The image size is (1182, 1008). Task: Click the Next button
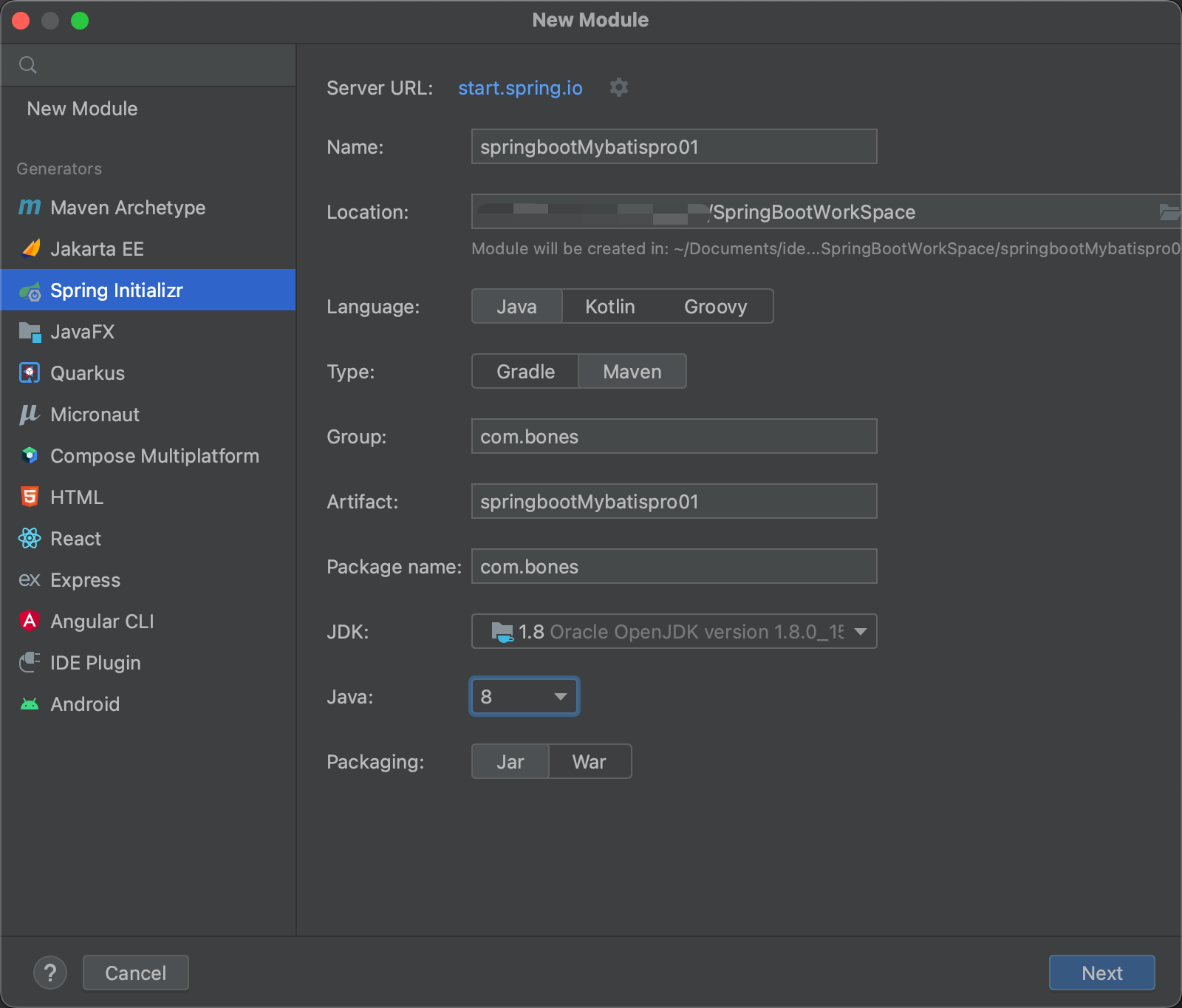point(1101,973)
